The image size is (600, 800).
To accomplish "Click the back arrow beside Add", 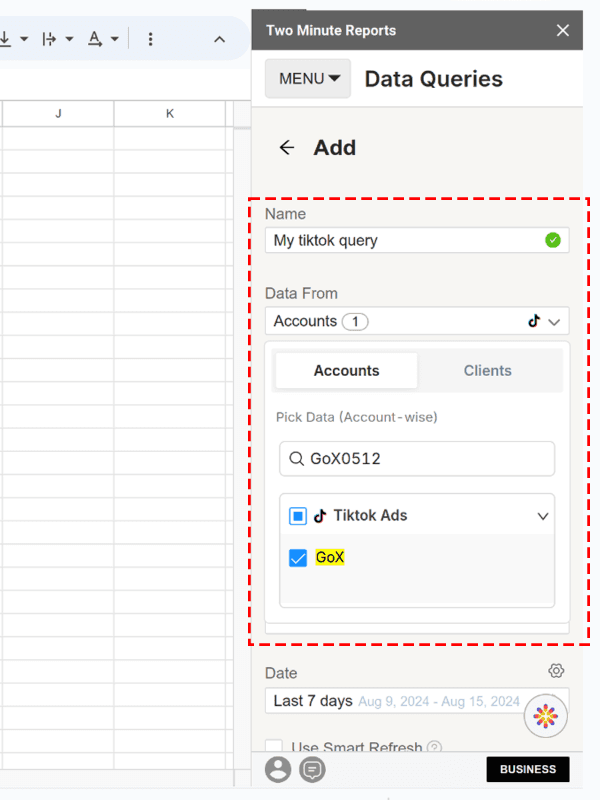I will click(287, 147).
